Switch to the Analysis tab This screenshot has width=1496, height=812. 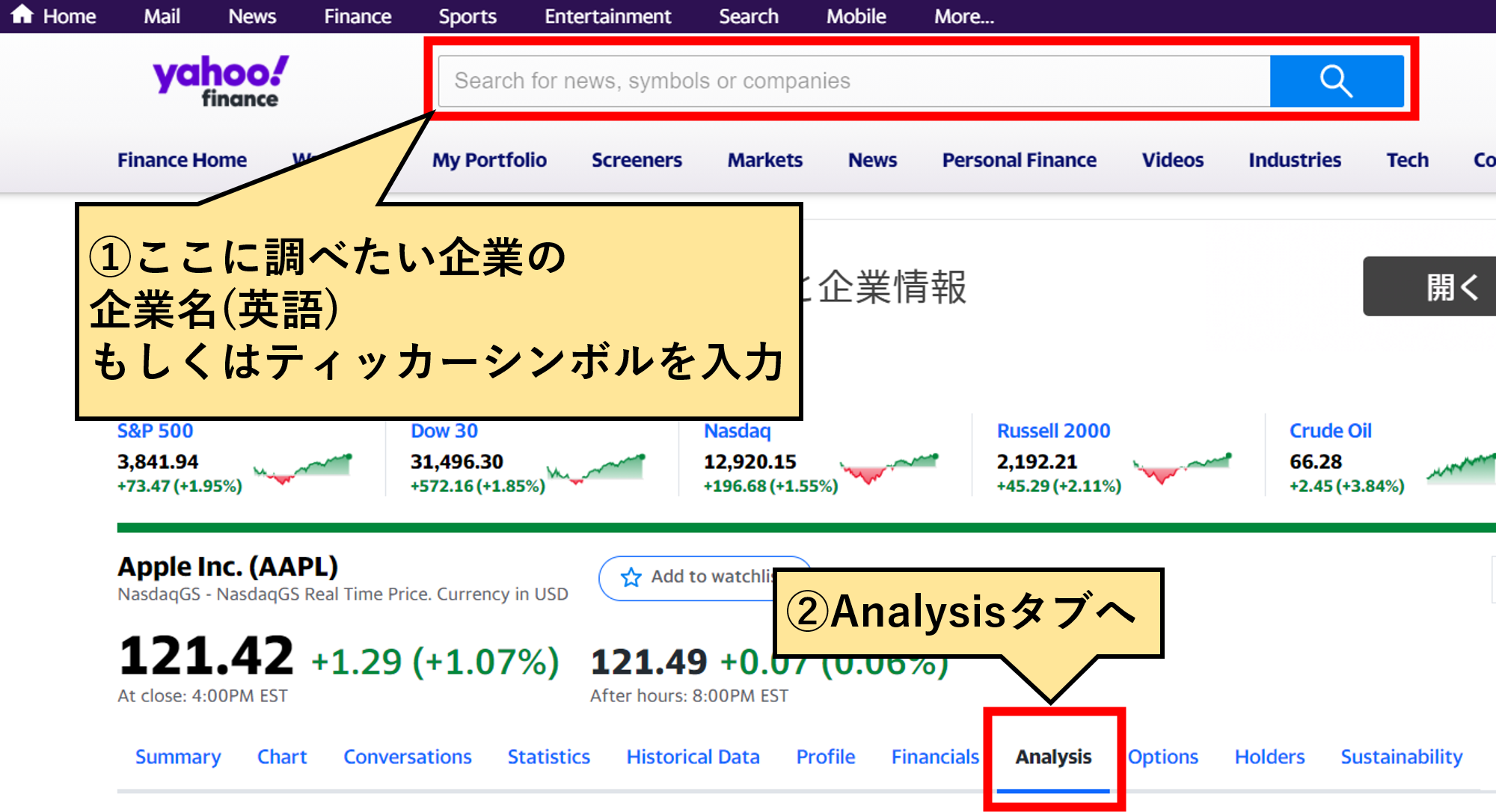[1053, 757]
